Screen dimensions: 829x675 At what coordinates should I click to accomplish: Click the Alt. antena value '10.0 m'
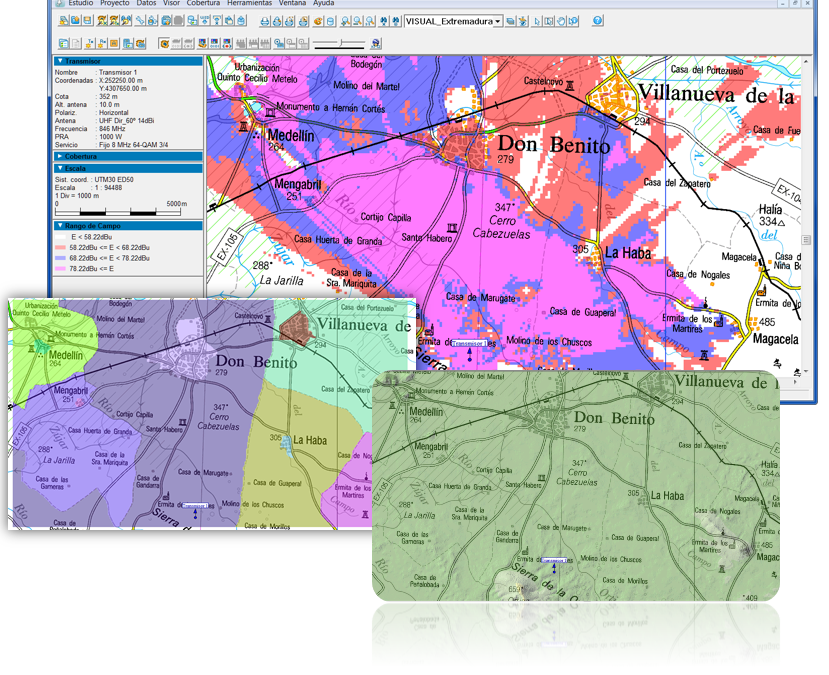109,105
